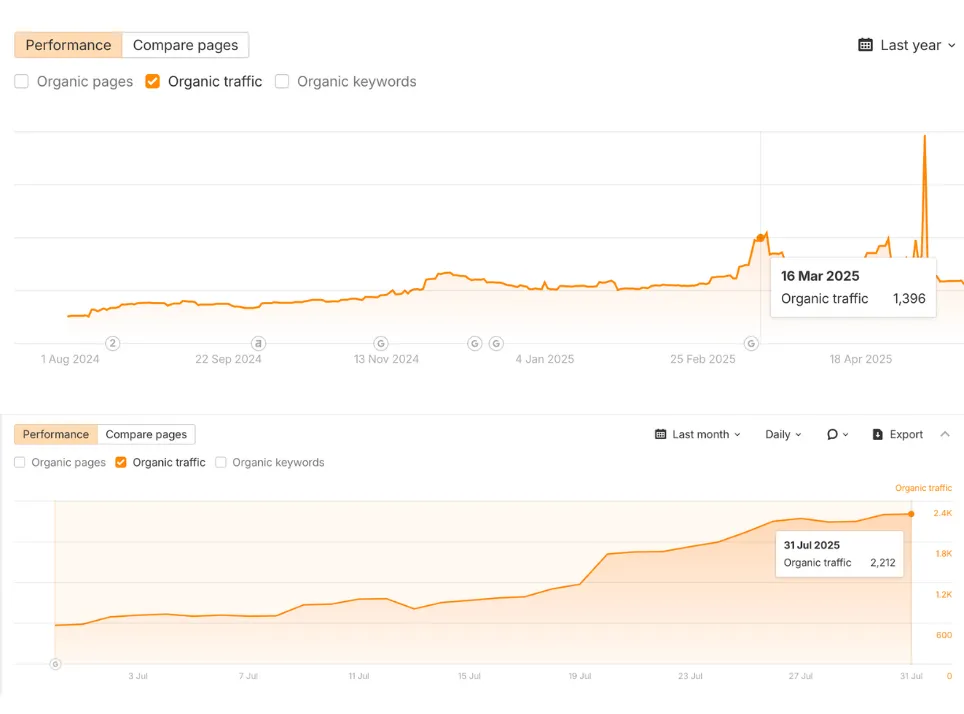The image size is (964, 714).
Task: Enable Organic keywords in lower chart
Action: click(221, 463)
